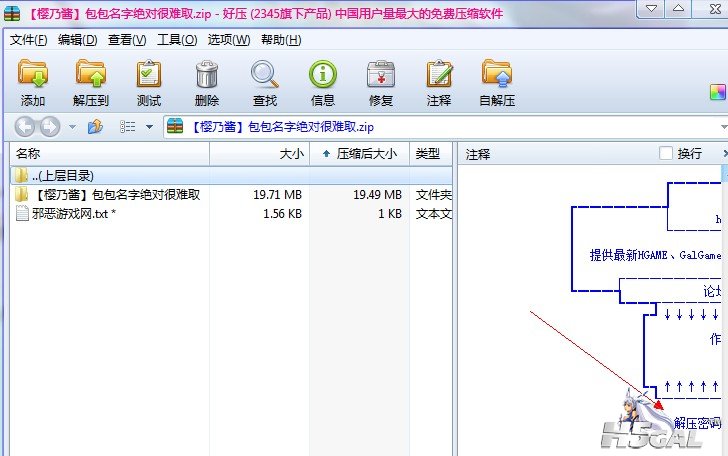This screenshot has height=456, width=728.
Task: Click the comment panel vertical scrollbar
Action: [725, 310]
